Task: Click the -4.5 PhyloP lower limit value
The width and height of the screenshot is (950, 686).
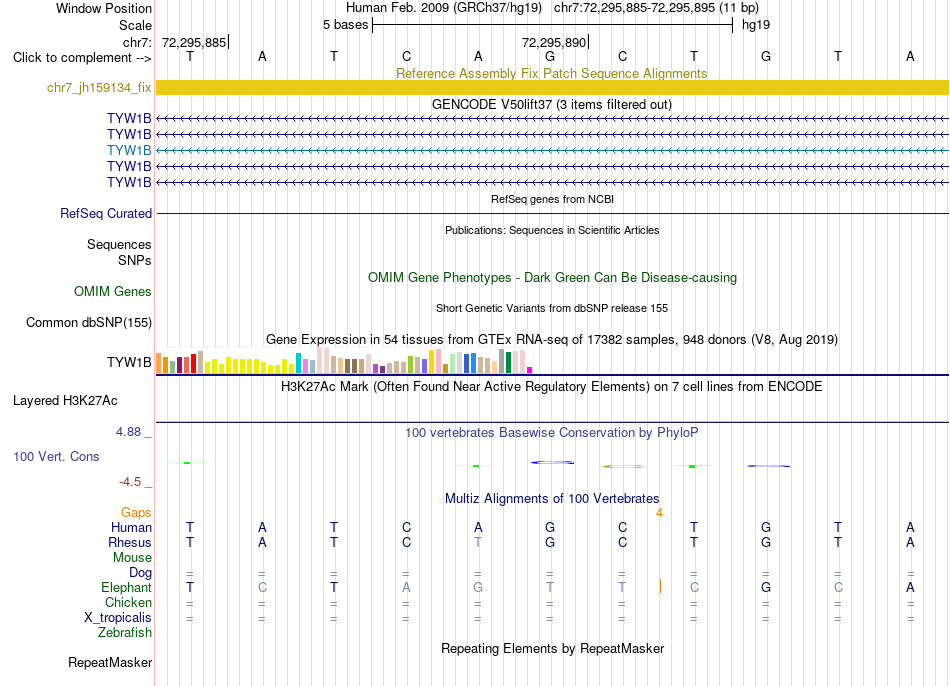Action: pos(130,482)
